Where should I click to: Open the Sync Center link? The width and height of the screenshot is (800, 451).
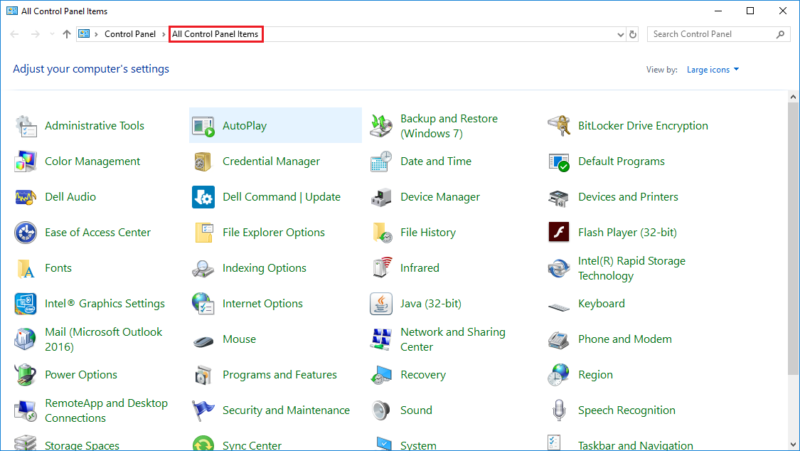252,445
